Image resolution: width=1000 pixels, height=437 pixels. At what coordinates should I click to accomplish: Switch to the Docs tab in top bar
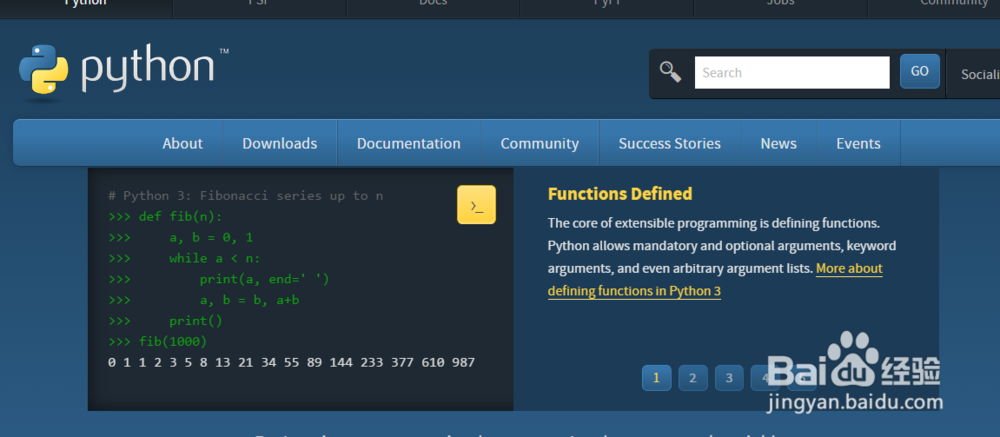click(x=433, y=3)
